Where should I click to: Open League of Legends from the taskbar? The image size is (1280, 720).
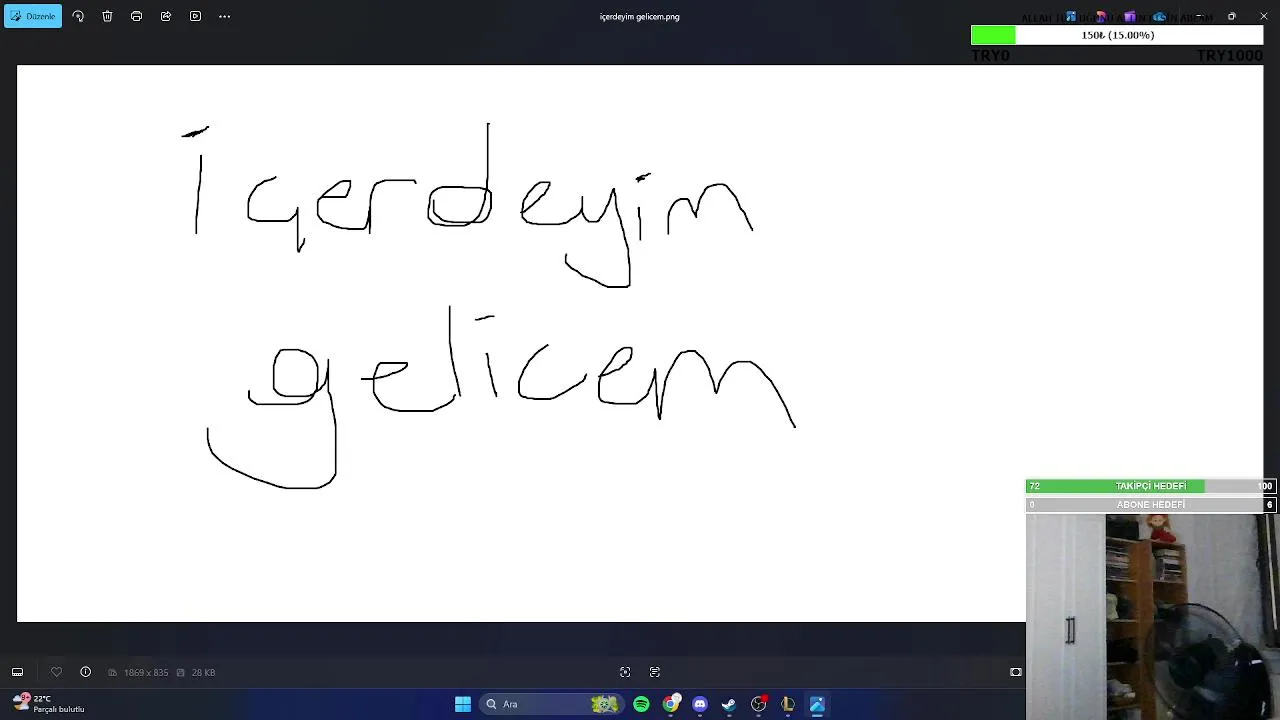[788, 704]
